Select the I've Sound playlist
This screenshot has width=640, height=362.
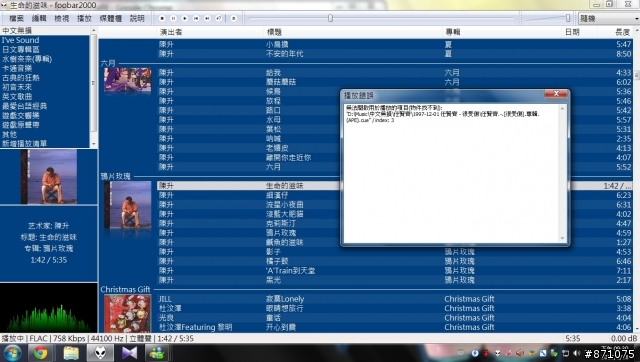[x=45, y=40]
